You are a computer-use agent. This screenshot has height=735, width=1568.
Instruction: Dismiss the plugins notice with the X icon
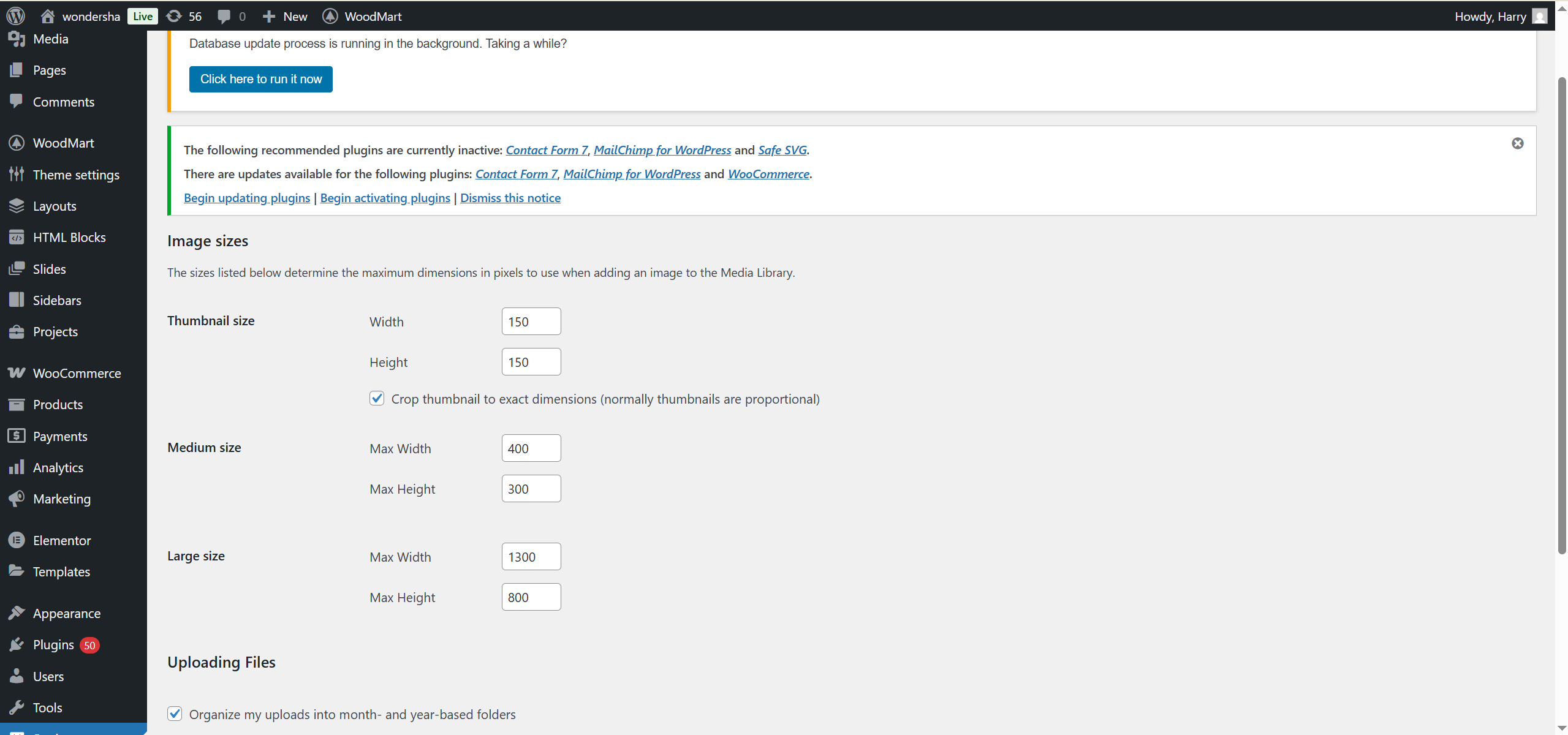pyautogui.click(x=1518, y=143)
